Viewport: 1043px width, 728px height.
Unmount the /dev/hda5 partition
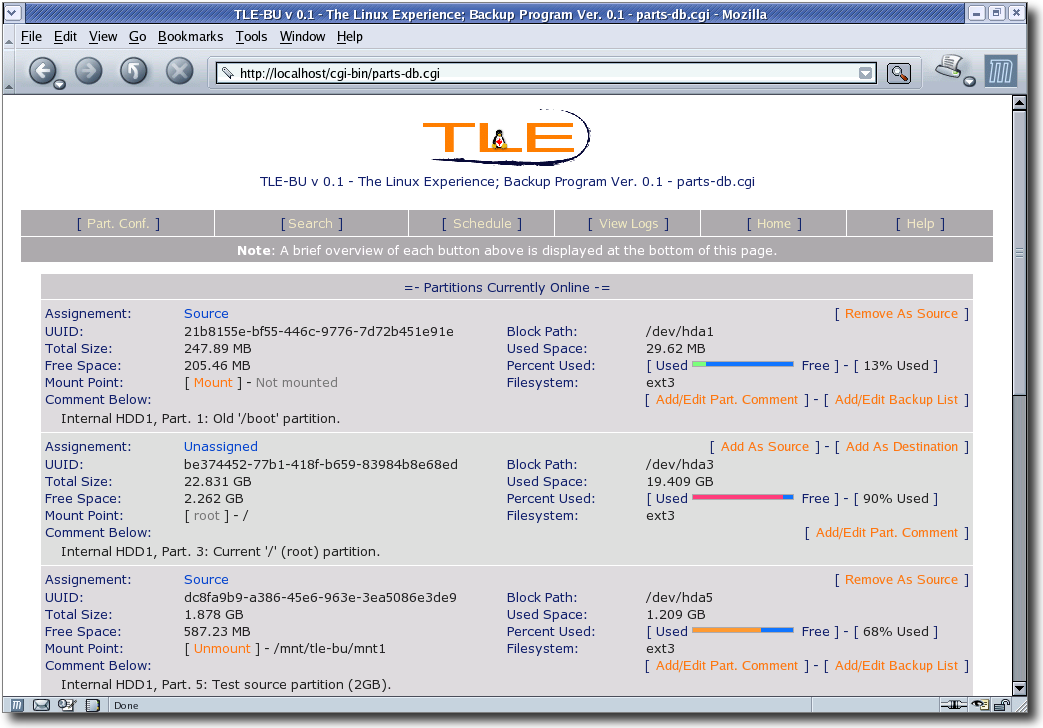point(222,649)
